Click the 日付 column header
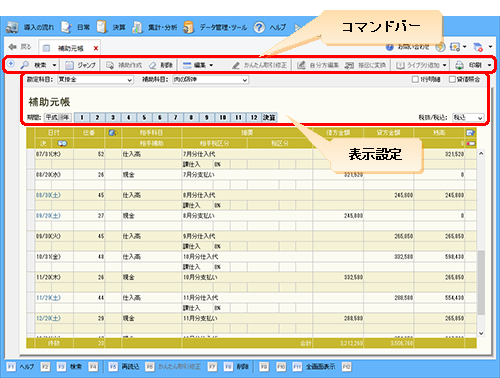Viewport: 500px width, 378px height. tap(54, 133)
